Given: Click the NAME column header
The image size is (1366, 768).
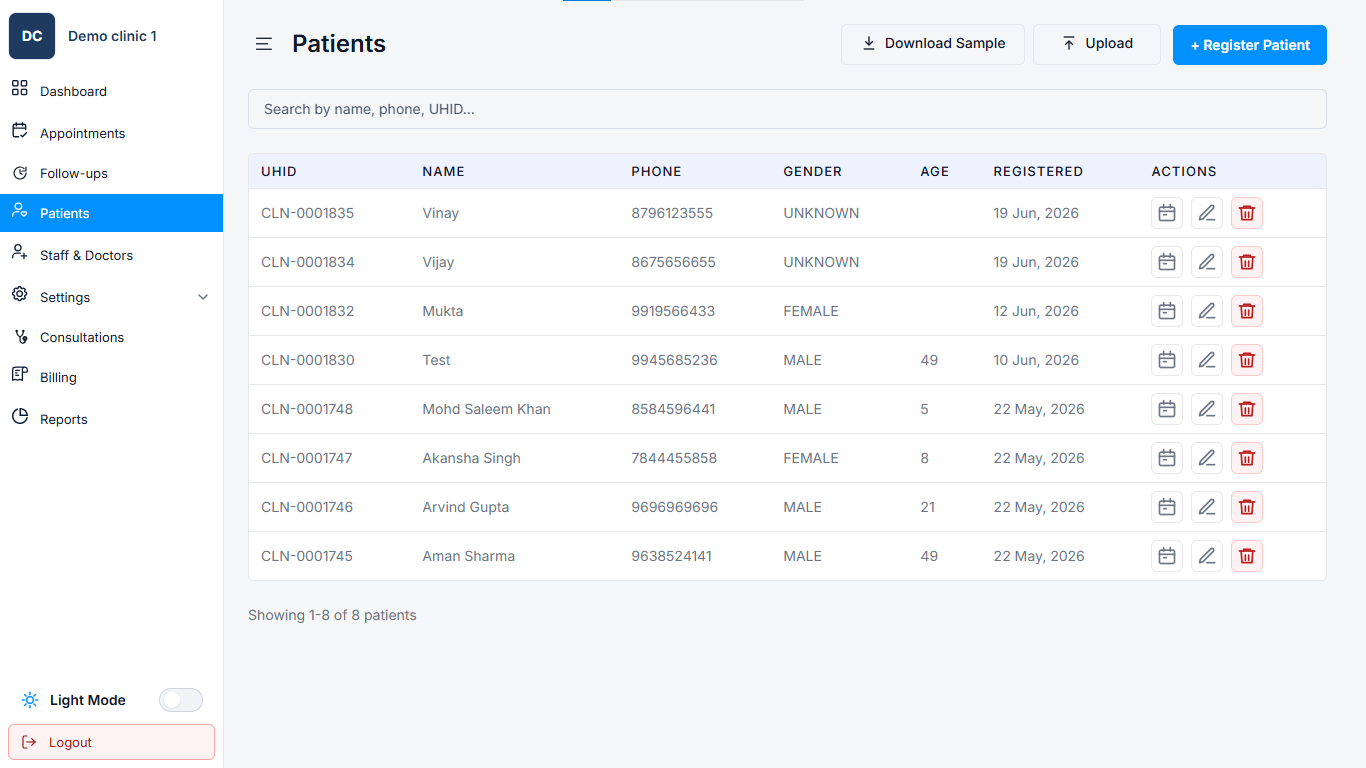Looking at the screenshot, I should 444,171.
